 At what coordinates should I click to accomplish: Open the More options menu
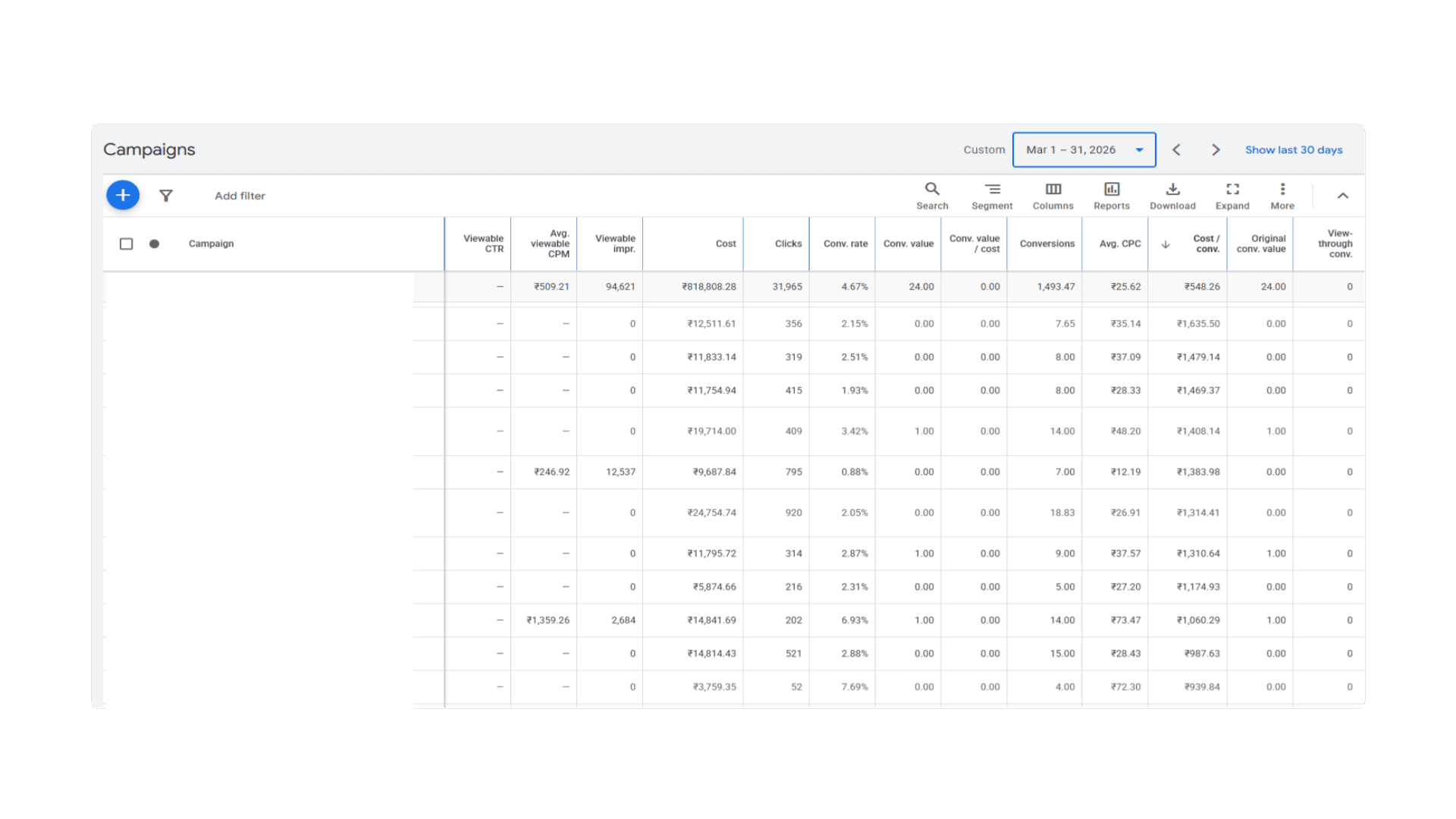1282,196
